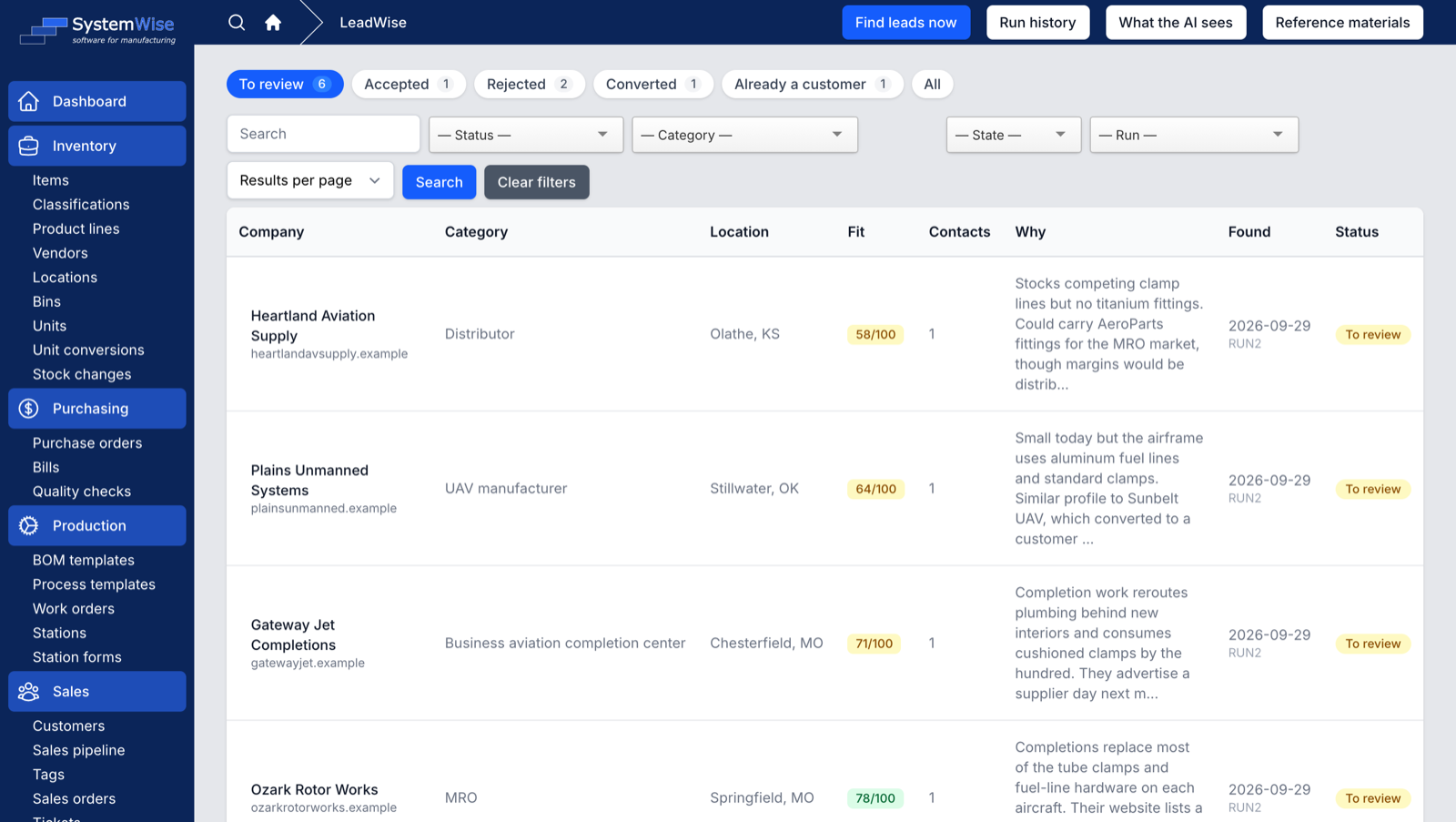Open Tags in the sidebar
Image resolution: width=1456 pixels, height=822 pixels.
[x=48, y=775]
